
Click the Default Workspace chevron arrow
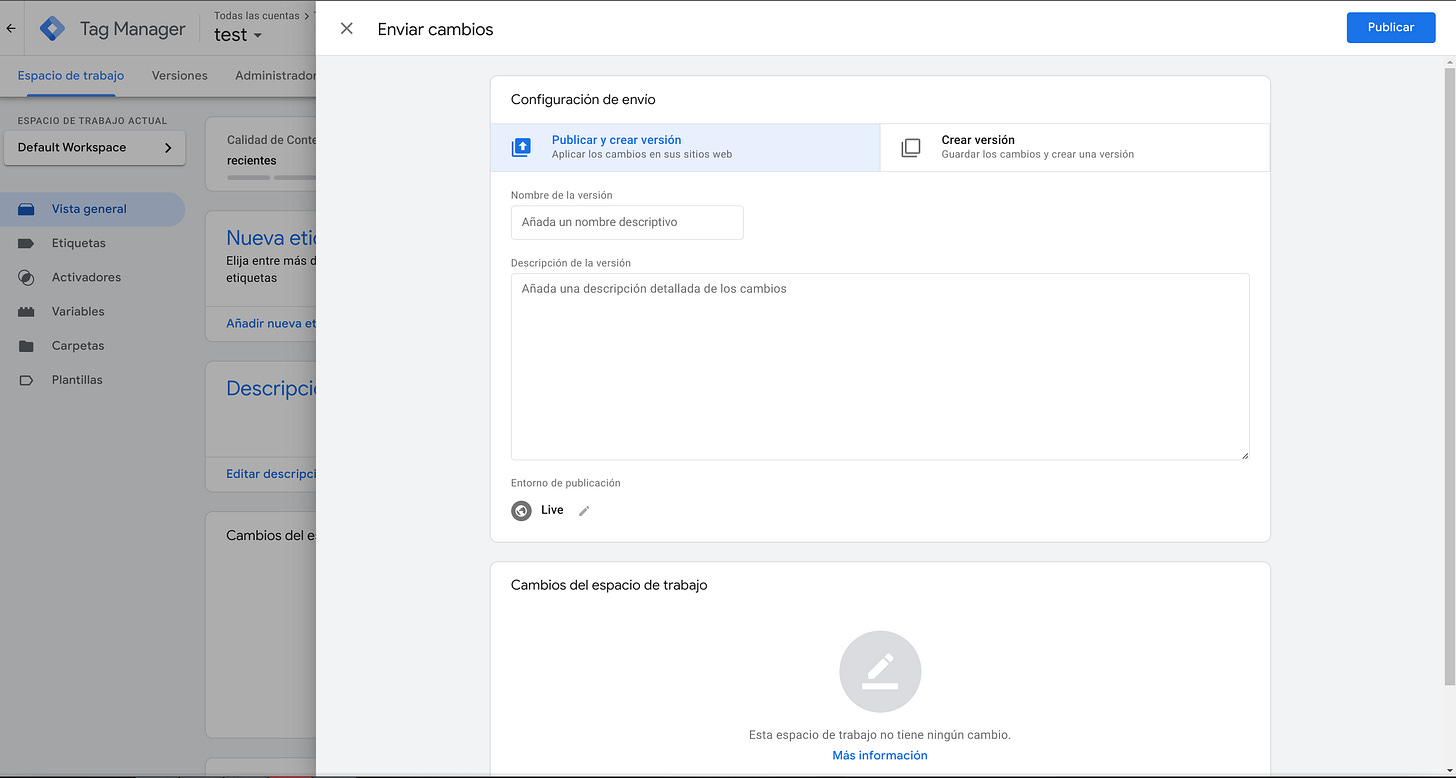(168, 148)
